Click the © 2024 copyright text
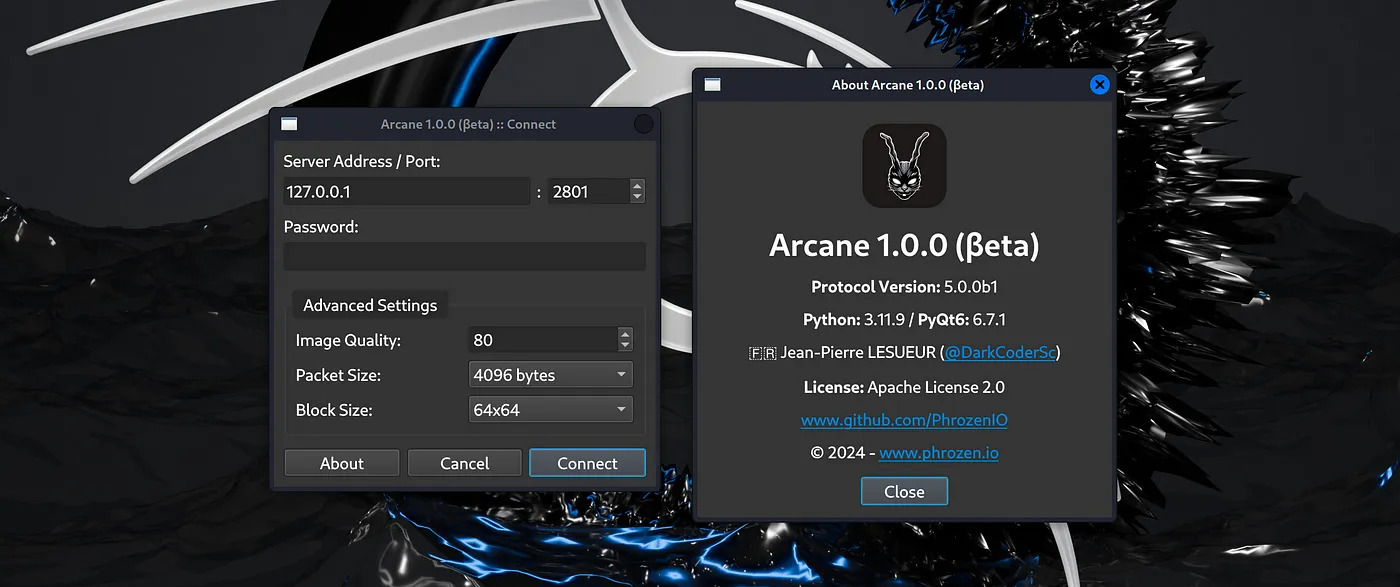The height and width of the screenshot is (587, 1400). [x=837, y=452]
